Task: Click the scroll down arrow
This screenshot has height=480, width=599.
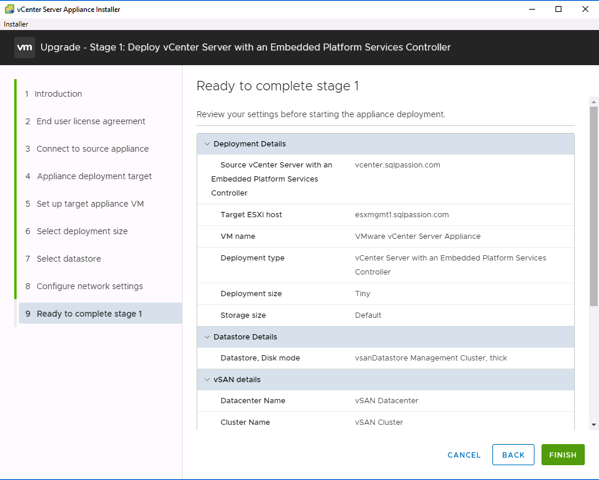Action: (x=594, y=424)
